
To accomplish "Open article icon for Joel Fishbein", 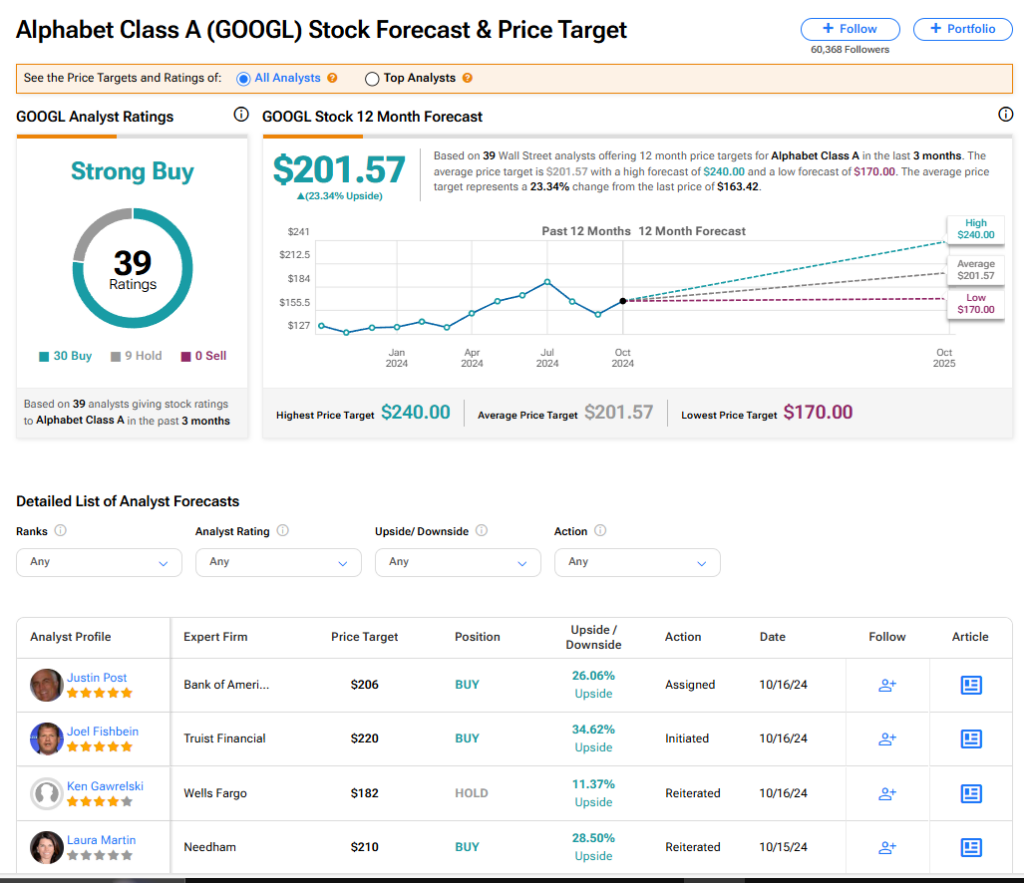I will coord(970,739).
